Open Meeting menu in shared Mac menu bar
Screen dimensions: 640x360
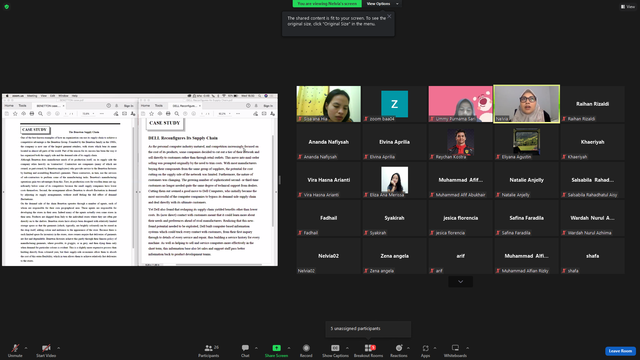[32, 96]
